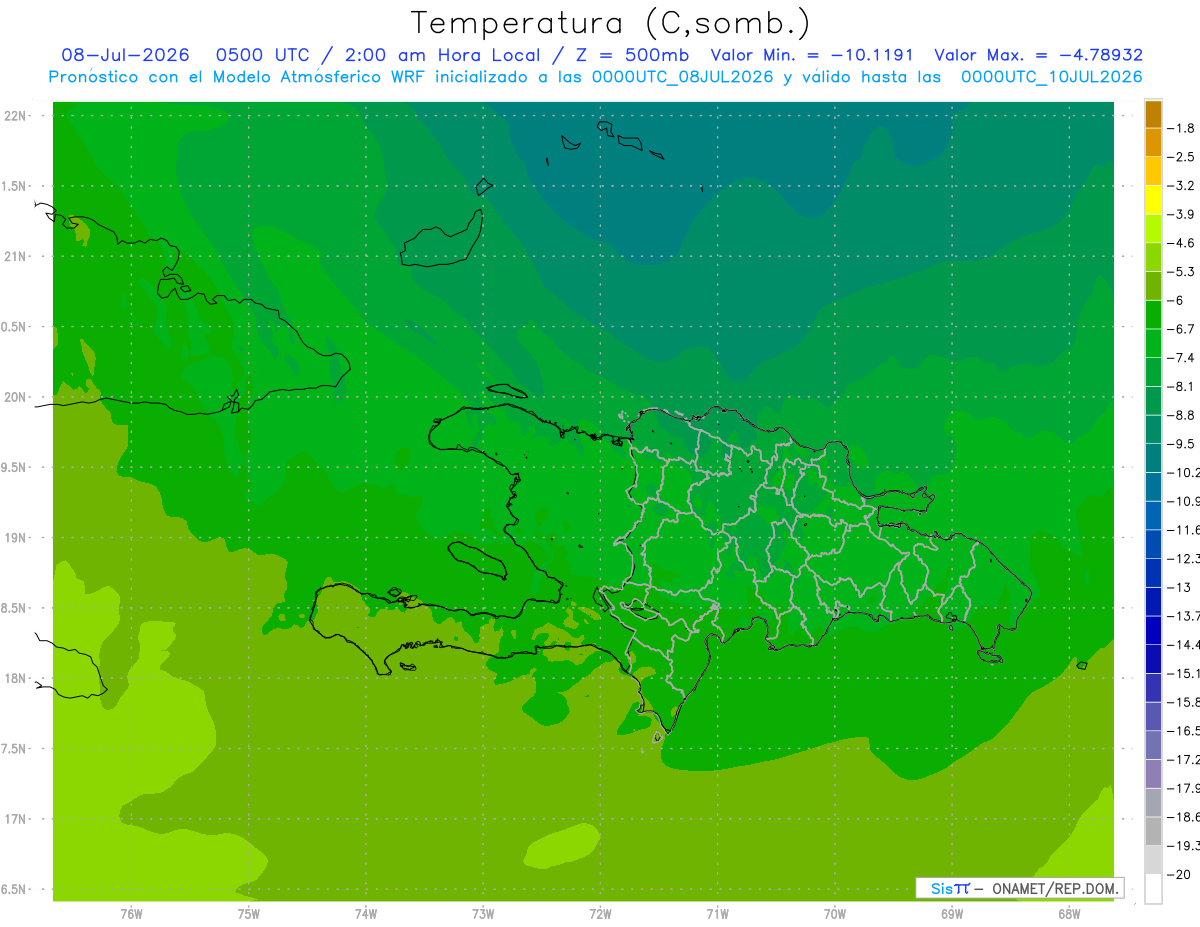Click the '69W' longitude label
The image size is (1200, 927).
951,914
